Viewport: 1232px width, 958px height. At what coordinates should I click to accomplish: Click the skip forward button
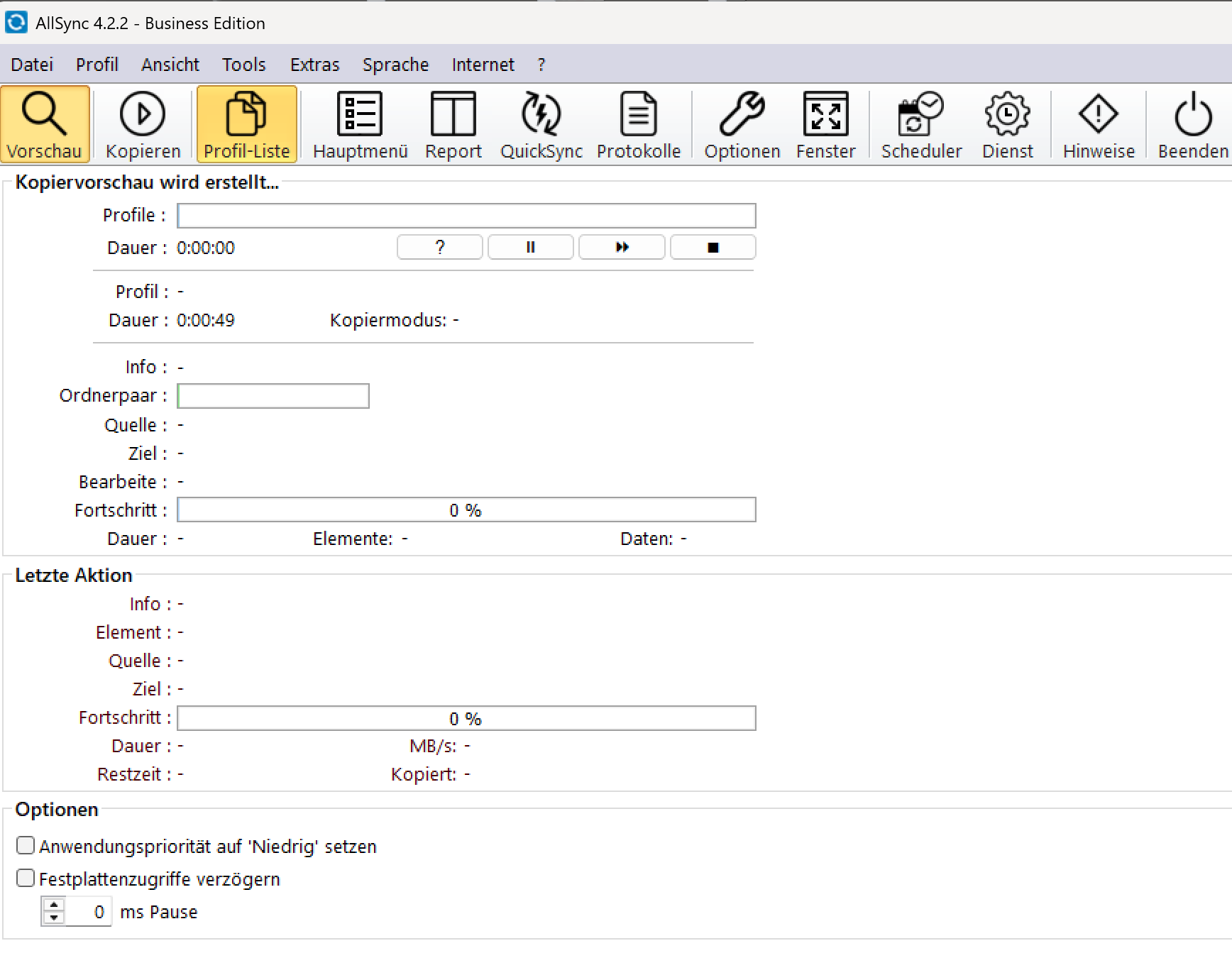tap(622, 248)
